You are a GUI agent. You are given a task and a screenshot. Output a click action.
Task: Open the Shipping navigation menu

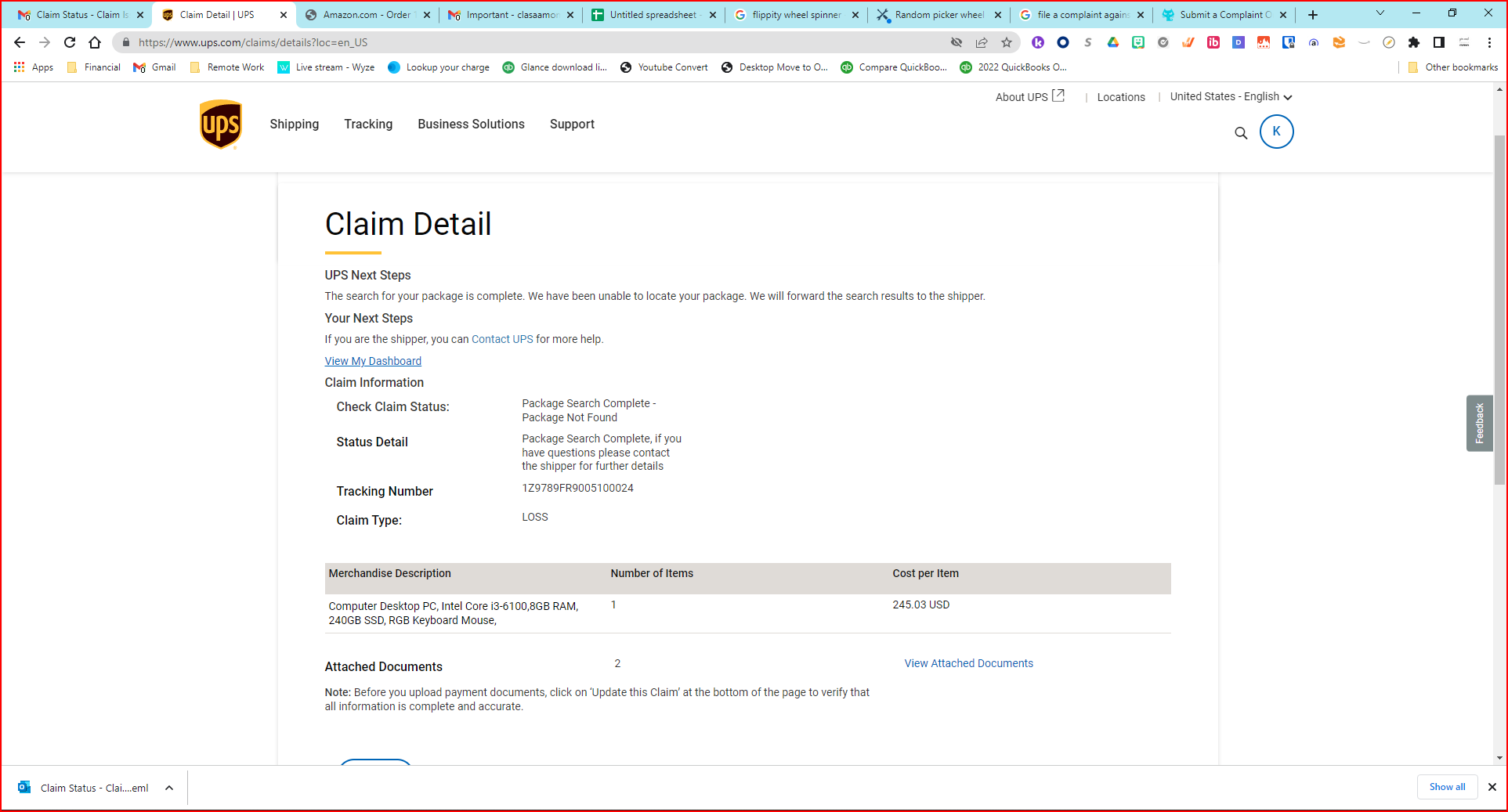(294, 124)
